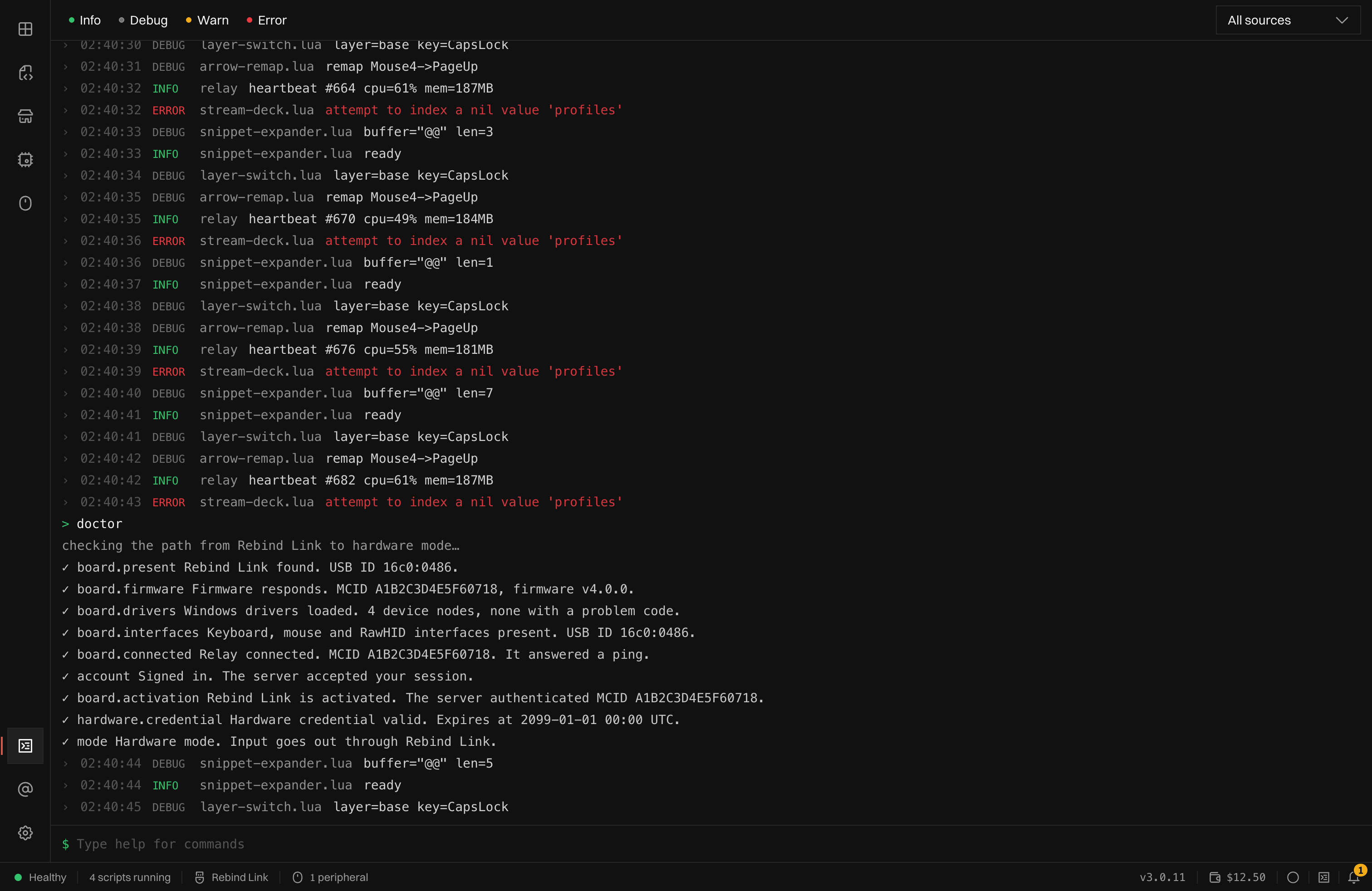
Task: Open the account @ icon in sidebar
Action: click(x=25, y=789)
